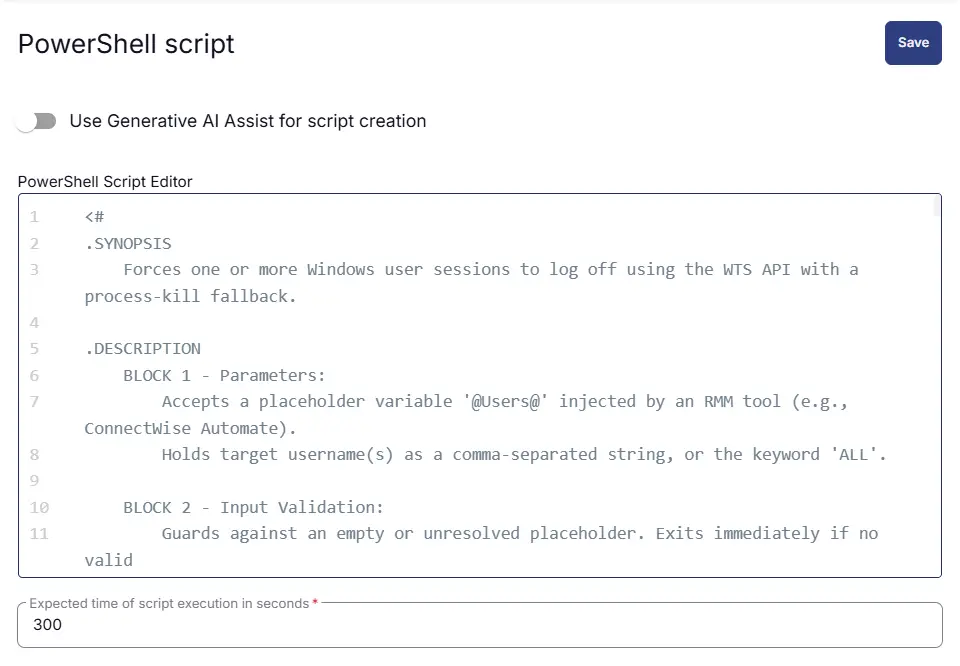
Task: Click the 'BLOCK 1 - Parameters:' line
Action: pos(224,375)
